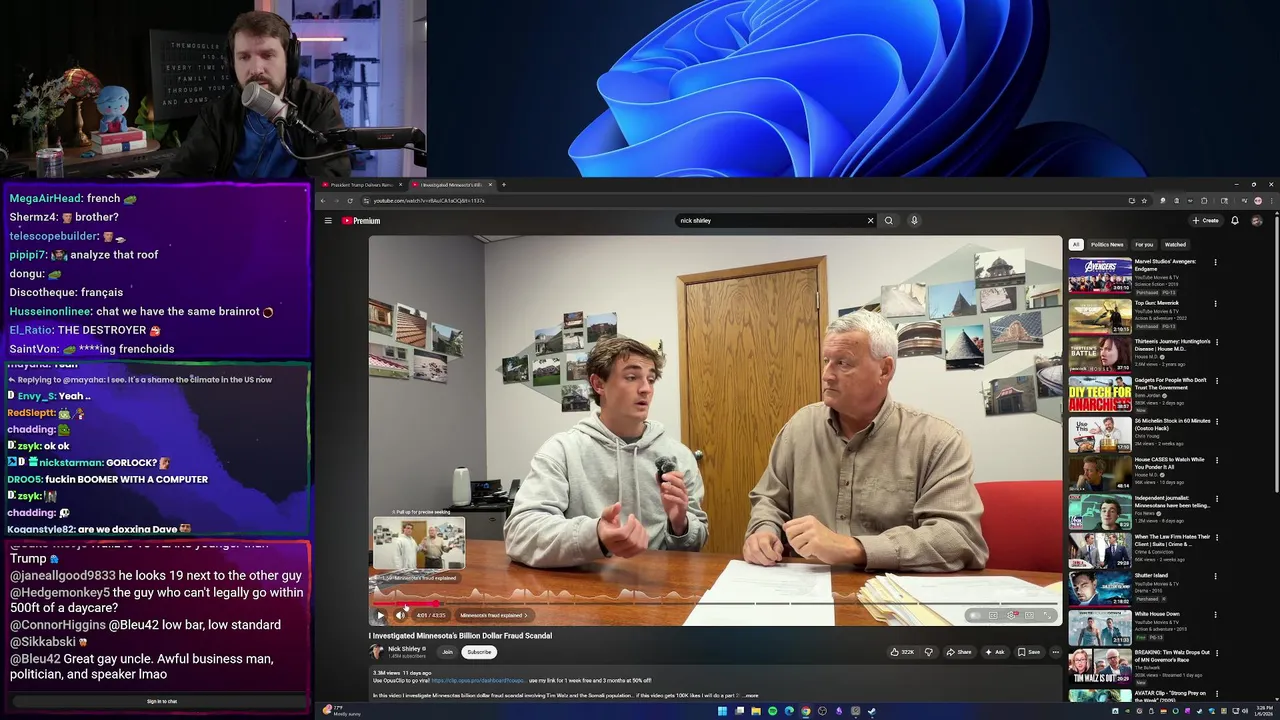
Task: Open more options for the Top Gun: Maverick card
Action: 1216,303
